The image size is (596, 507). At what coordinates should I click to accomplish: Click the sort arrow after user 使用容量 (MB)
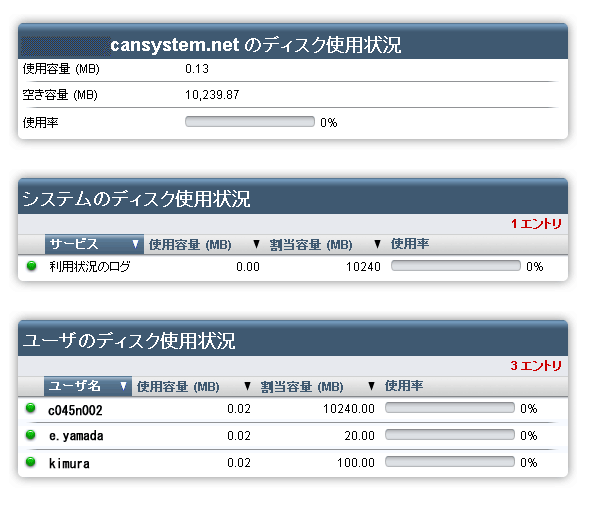247,386
